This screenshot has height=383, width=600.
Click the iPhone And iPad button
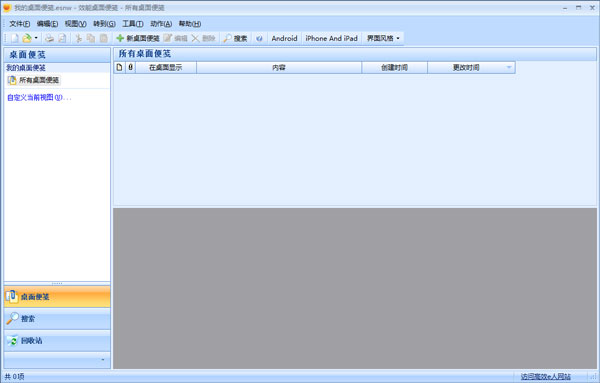331,38
